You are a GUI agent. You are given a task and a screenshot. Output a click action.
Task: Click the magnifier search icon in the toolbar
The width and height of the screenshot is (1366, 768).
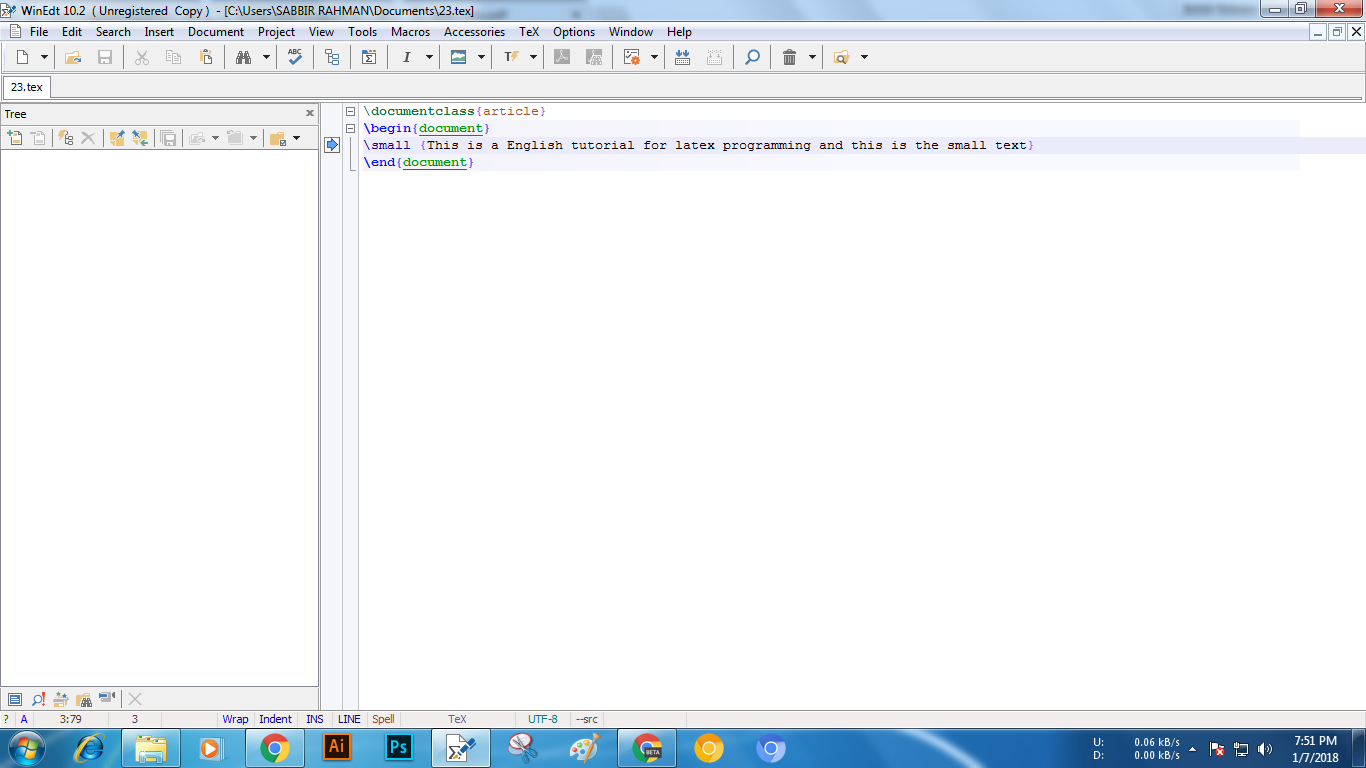[x=752, y=58]
